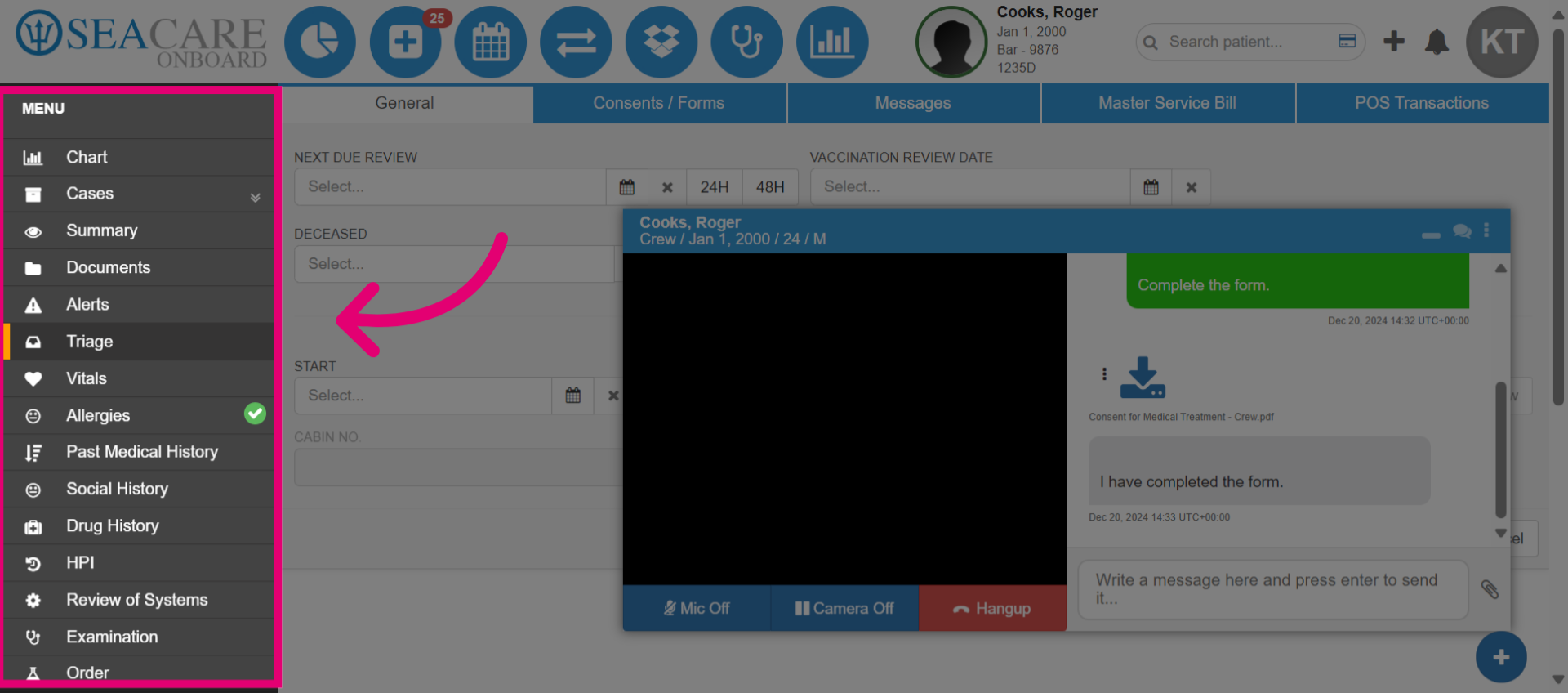Image resolution: width=1568 pixels, height=693 pixels.
Task: Open Examination in the side menu
Action: pos(139,637)
